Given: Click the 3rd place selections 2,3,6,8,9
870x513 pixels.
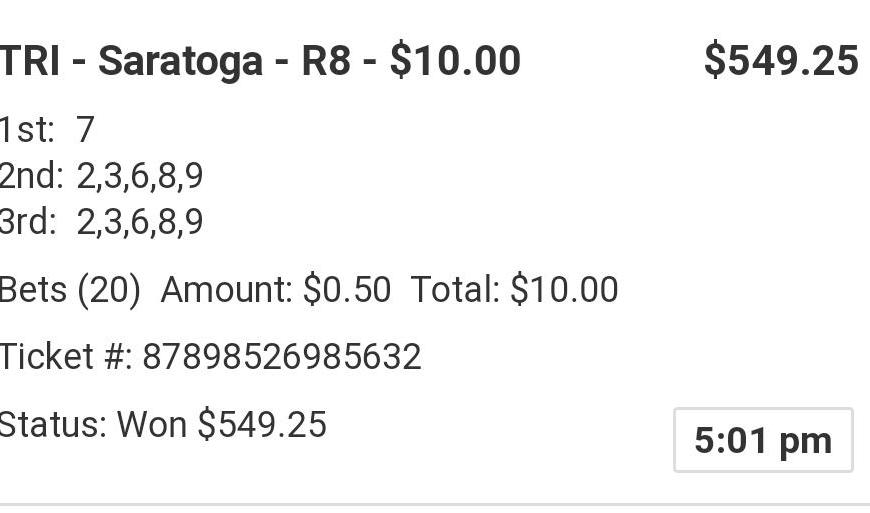Looking at the screenshot, I should pos(140,221).
